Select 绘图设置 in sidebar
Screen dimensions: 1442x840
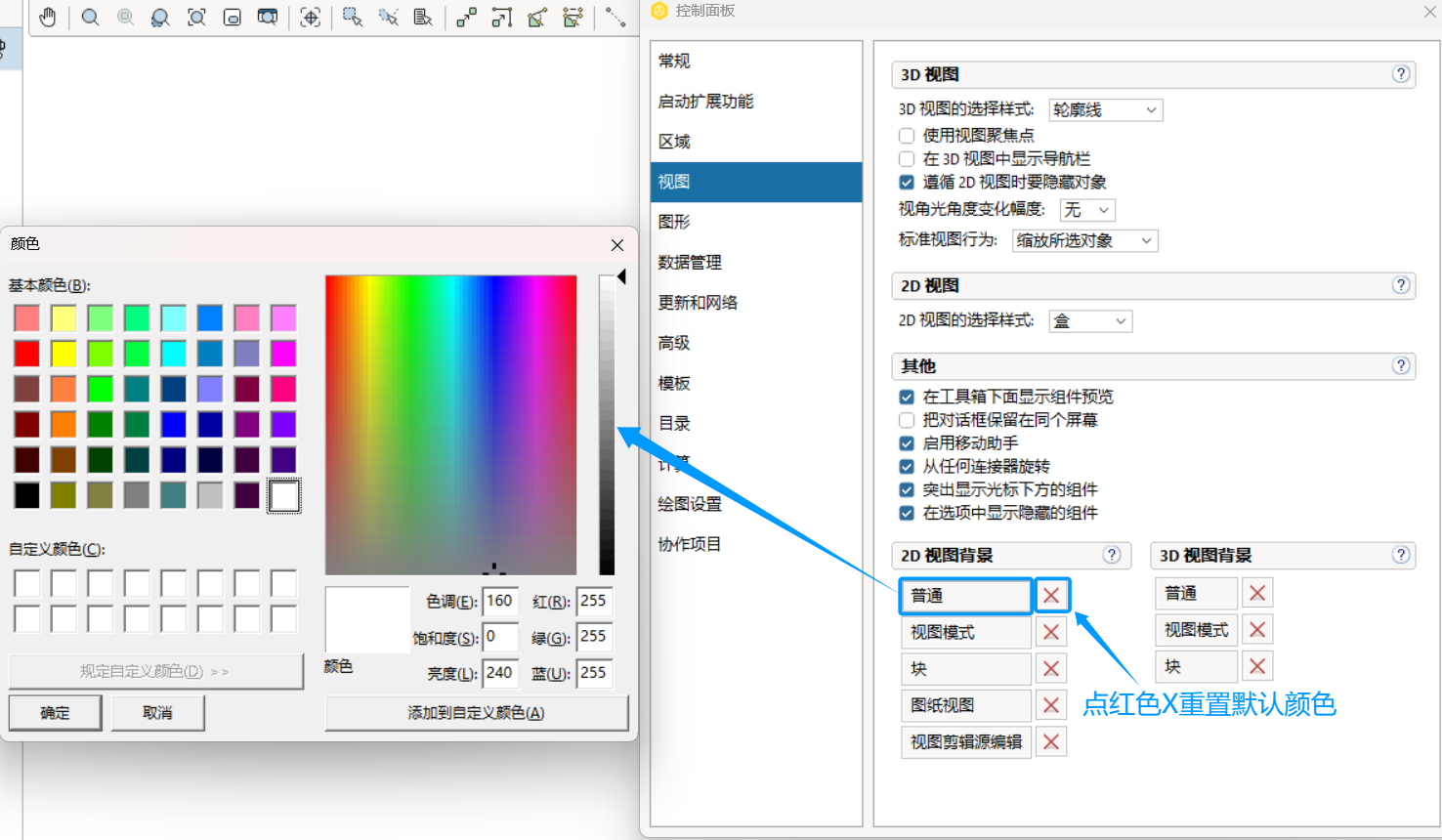point(756,504)
